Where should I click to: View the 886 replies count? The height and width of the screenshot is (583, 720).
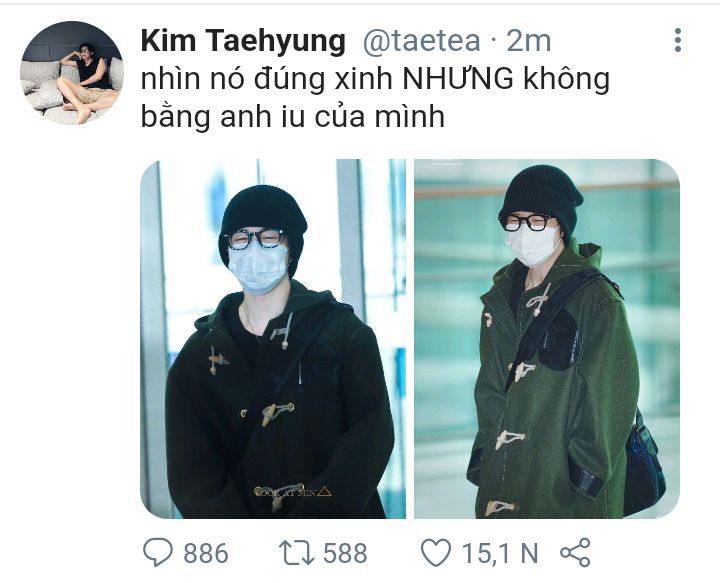206,553
